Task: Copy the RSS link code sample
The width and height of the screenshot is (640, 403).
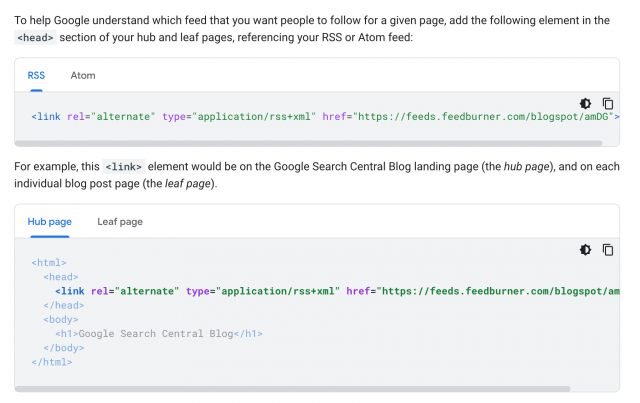Action: 608,103
